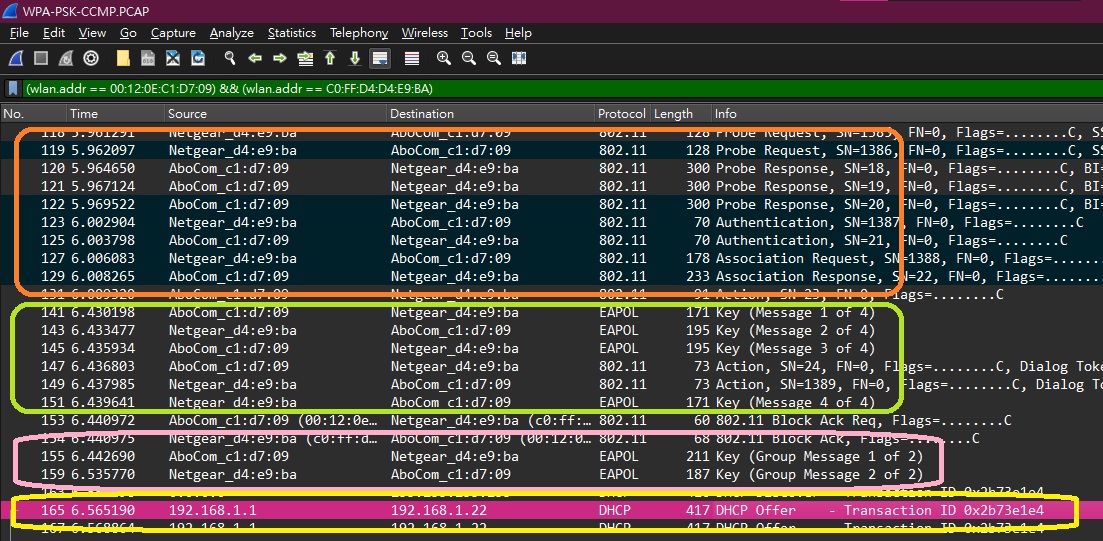Go forward in packet history
The width and height of the screenshot is (1103, 541).
pyautogui.click(x=280, y=58)
